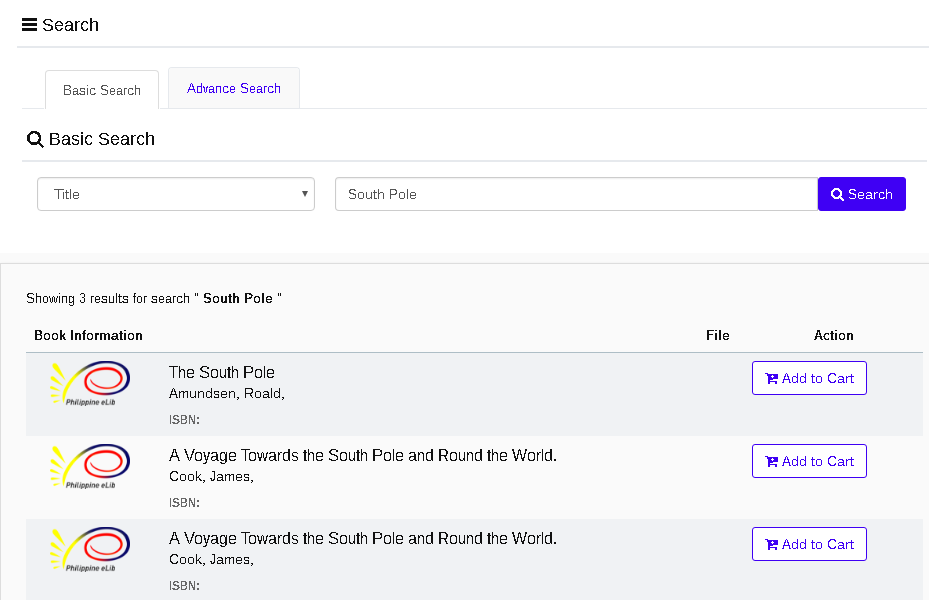Click cart icon in first Add to Cart
Screen dimensions: 929x600
click(x=771, y=379)
